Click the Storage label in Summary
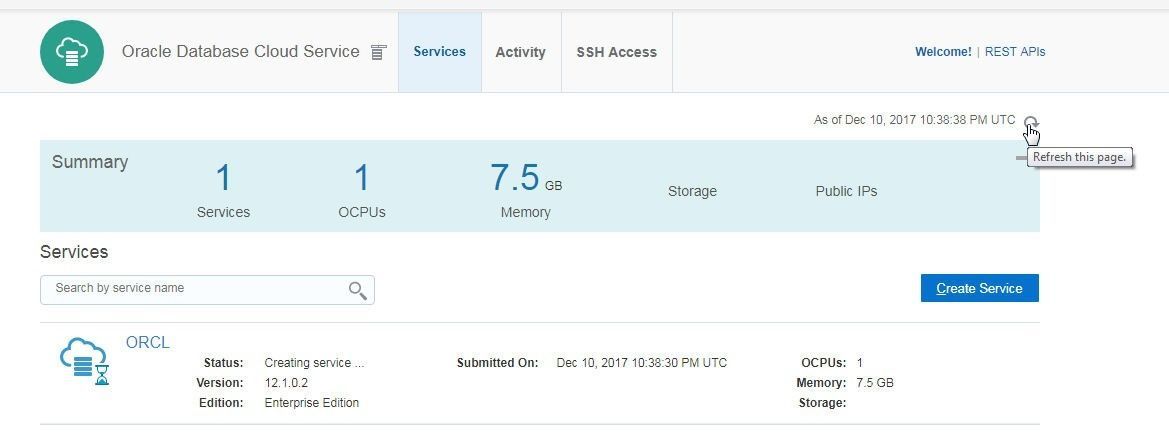Screen dimensions: 1169x436 (692, 192)
